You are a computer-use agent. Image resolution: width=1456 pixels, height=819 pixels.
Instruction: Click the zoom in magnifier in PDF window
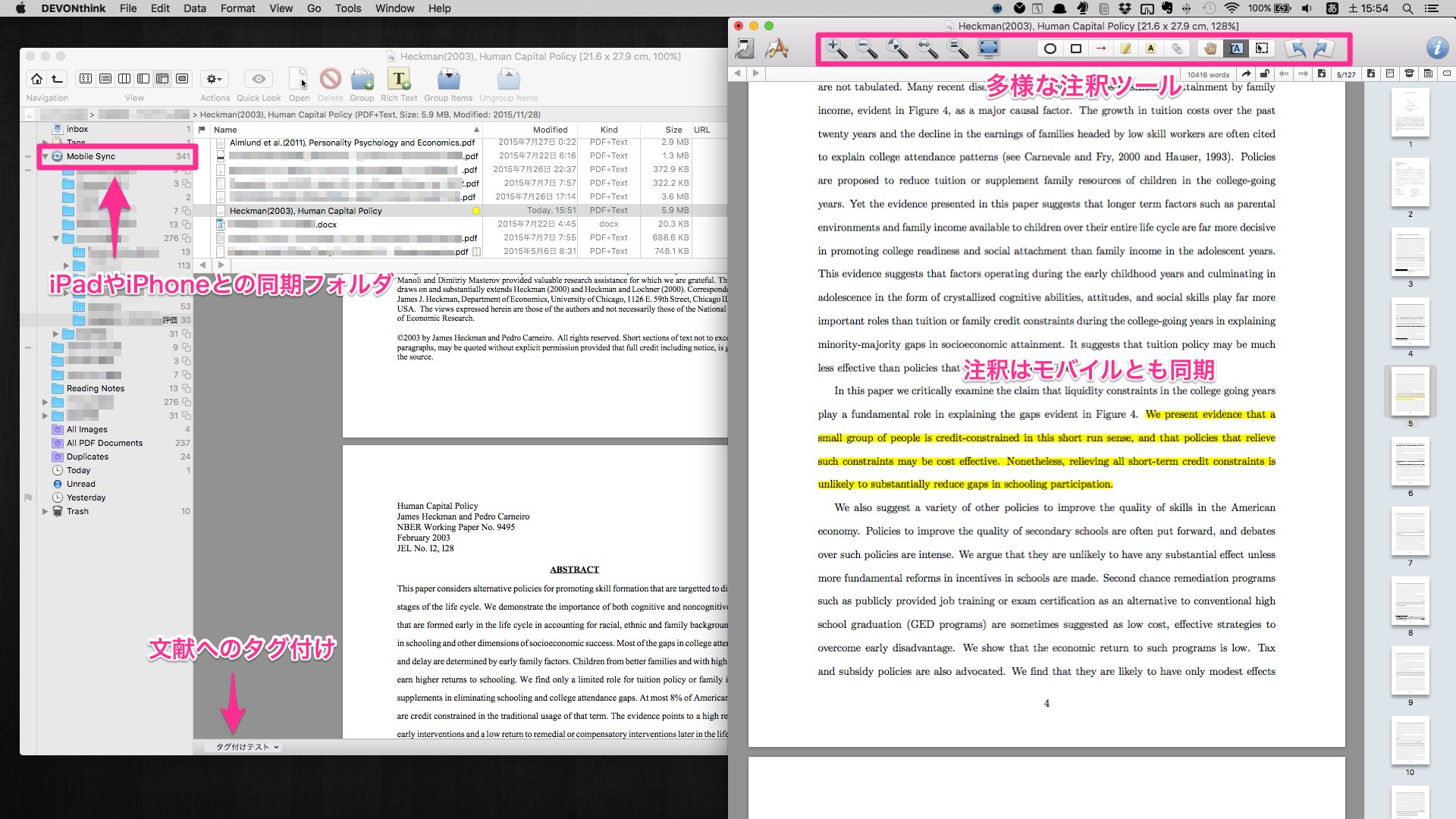coord(836,49)
